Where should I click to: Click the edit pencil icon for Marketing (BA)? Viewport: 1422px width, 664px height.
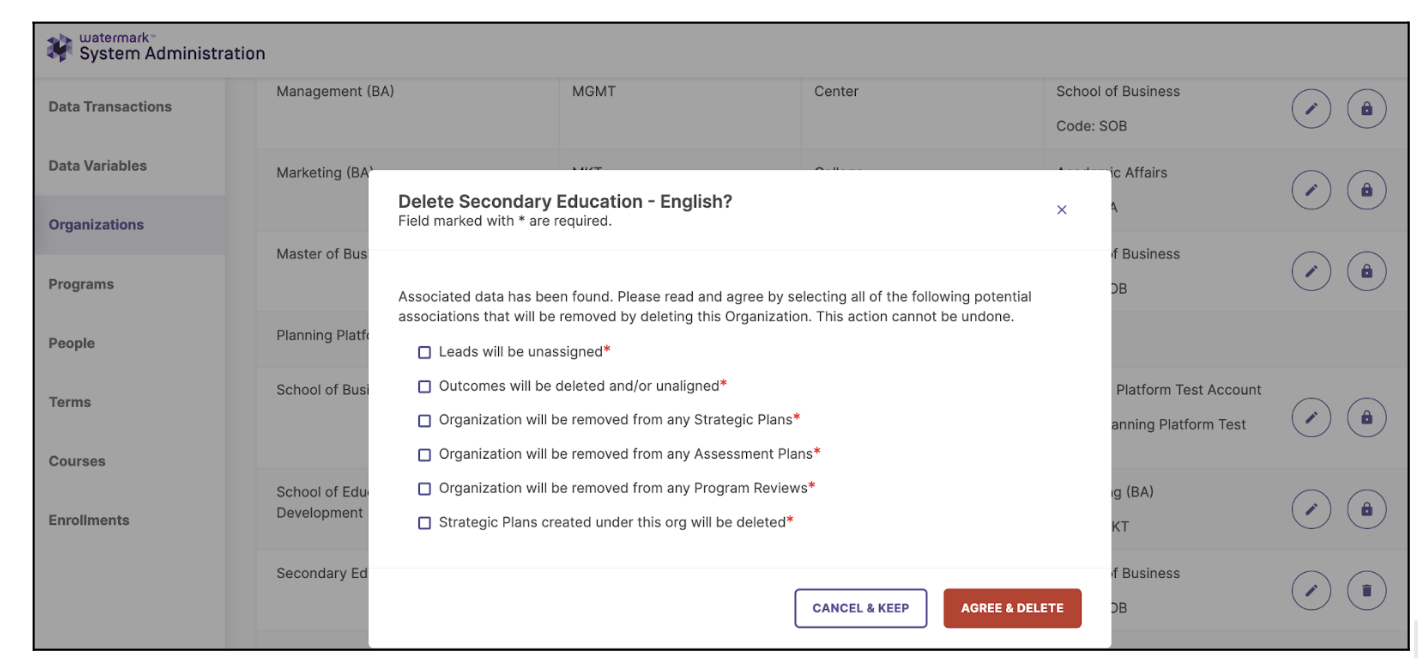[1311, 190]
